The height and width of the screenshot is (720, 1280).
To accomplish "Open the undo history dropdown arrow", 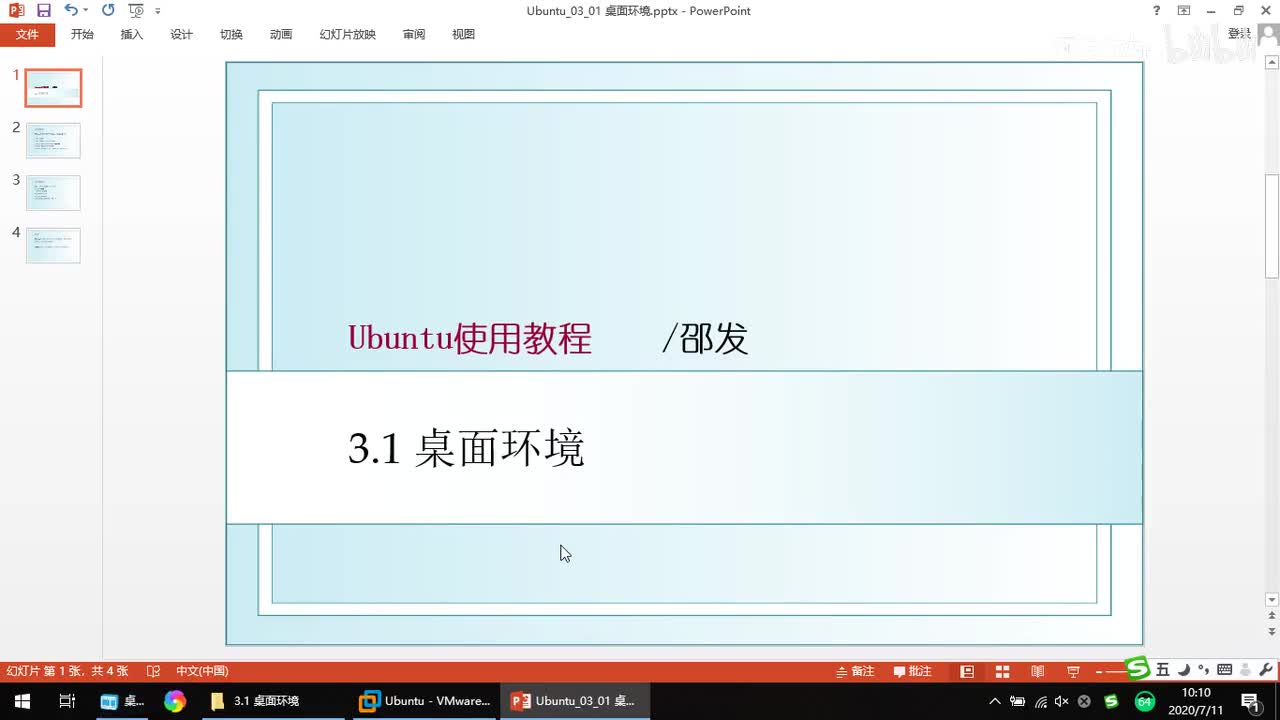I will [86, 10].
